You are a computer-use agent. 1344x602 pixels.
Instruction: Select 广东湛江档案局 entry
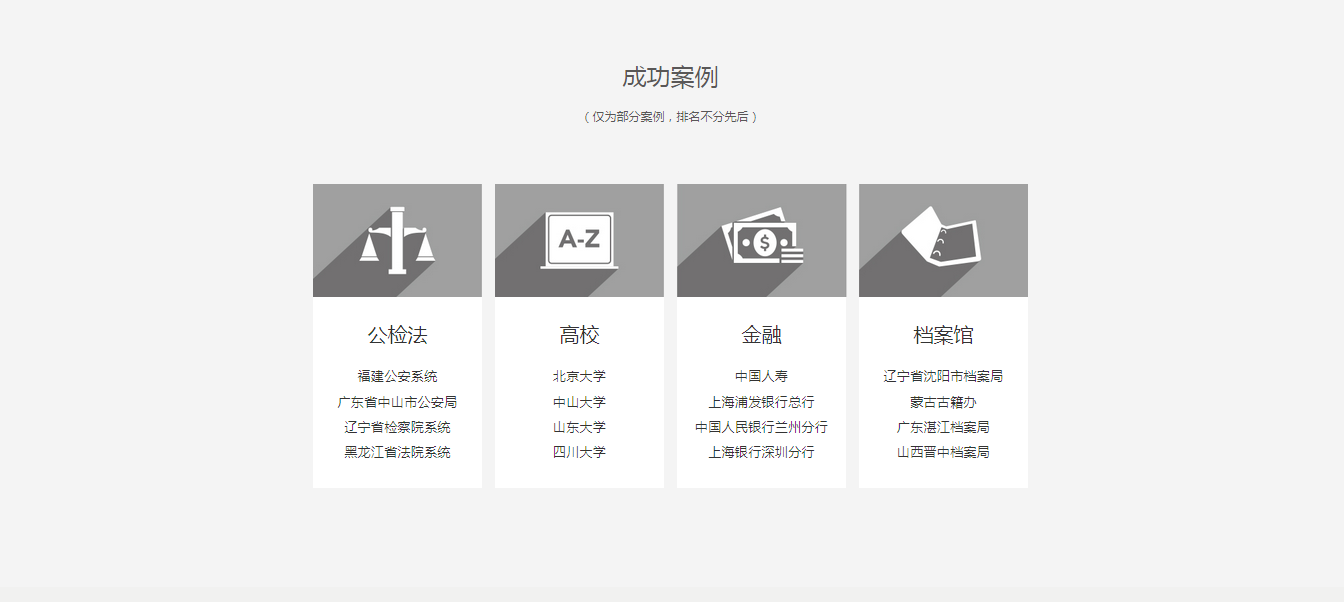[x=943, y=427]
